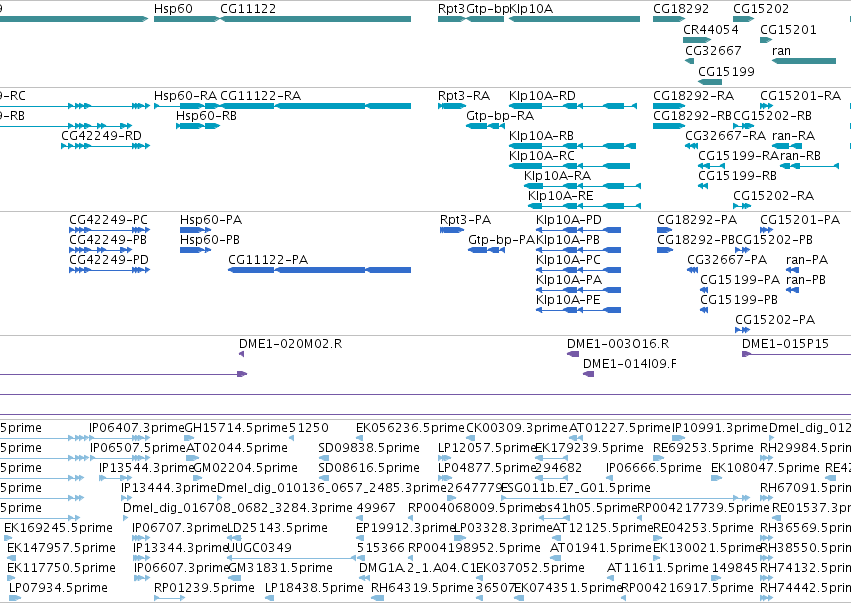This screenshot has width=851, height=603.
Task: Select transcript Hsp60-RB
Action: [206, 116]
